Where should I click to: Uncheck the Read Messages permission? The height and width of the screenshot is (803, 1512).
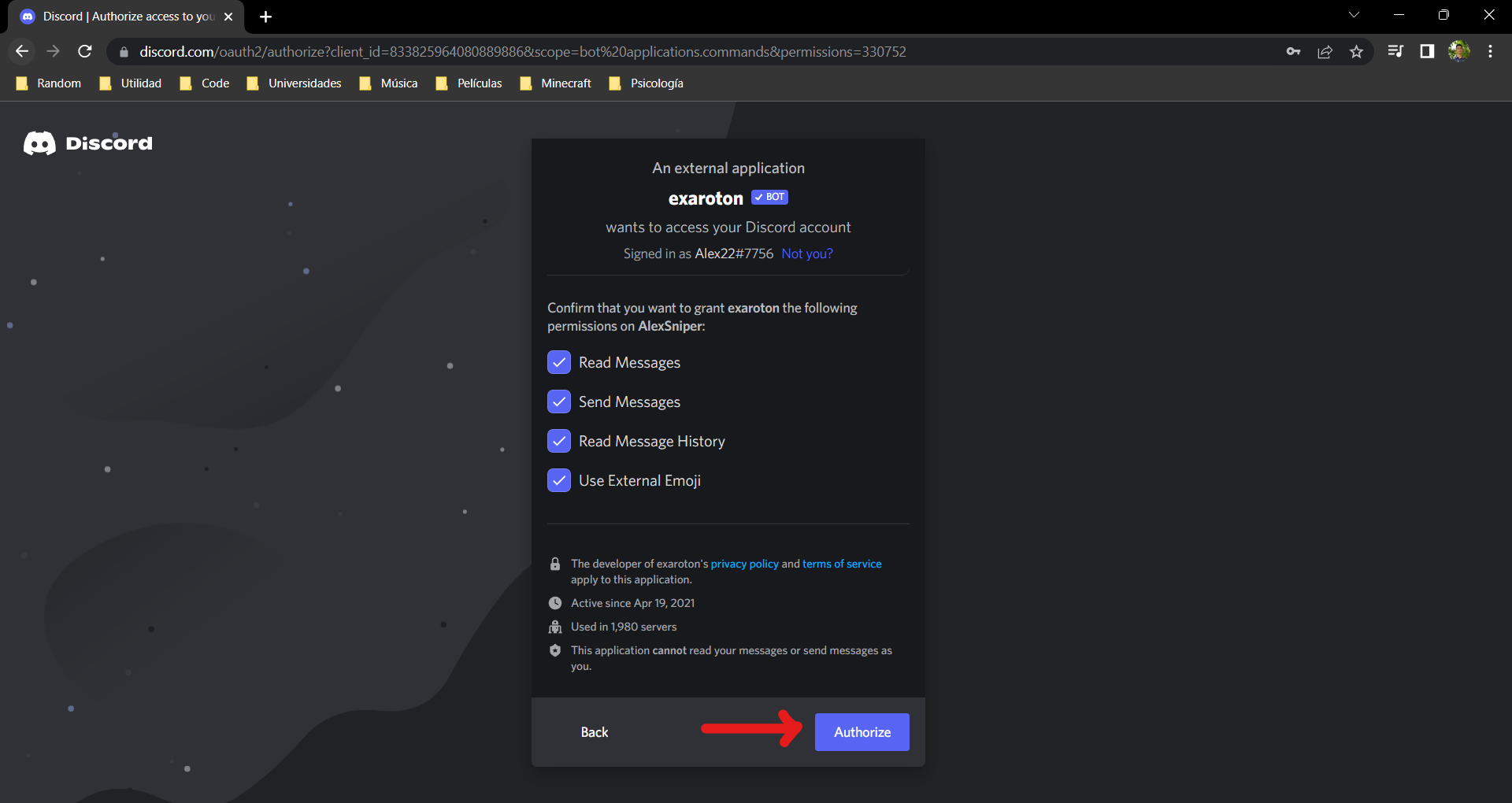point(559,362)
